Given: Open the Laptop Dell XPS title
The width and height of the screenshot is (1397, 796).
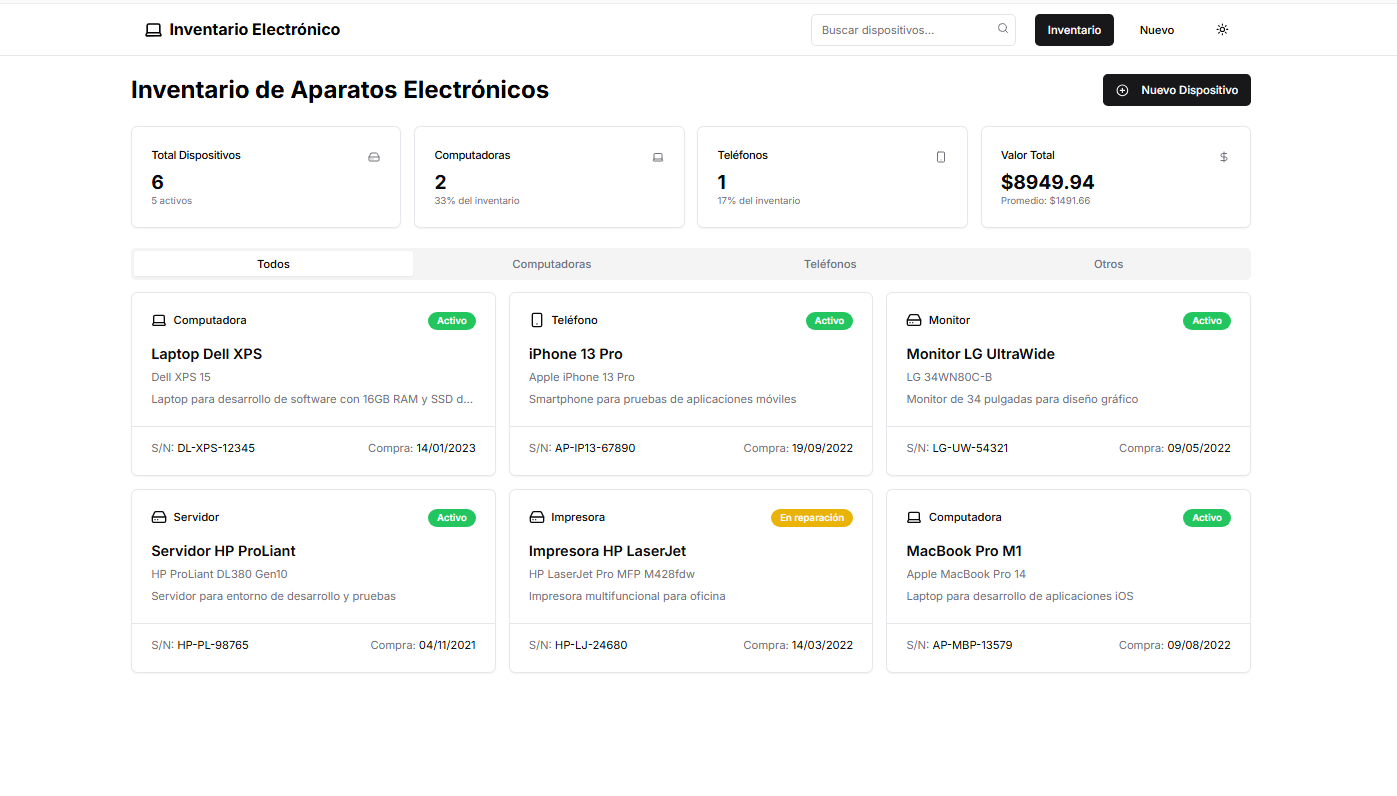Looking at the screenshot, I should tap(207, 354).
